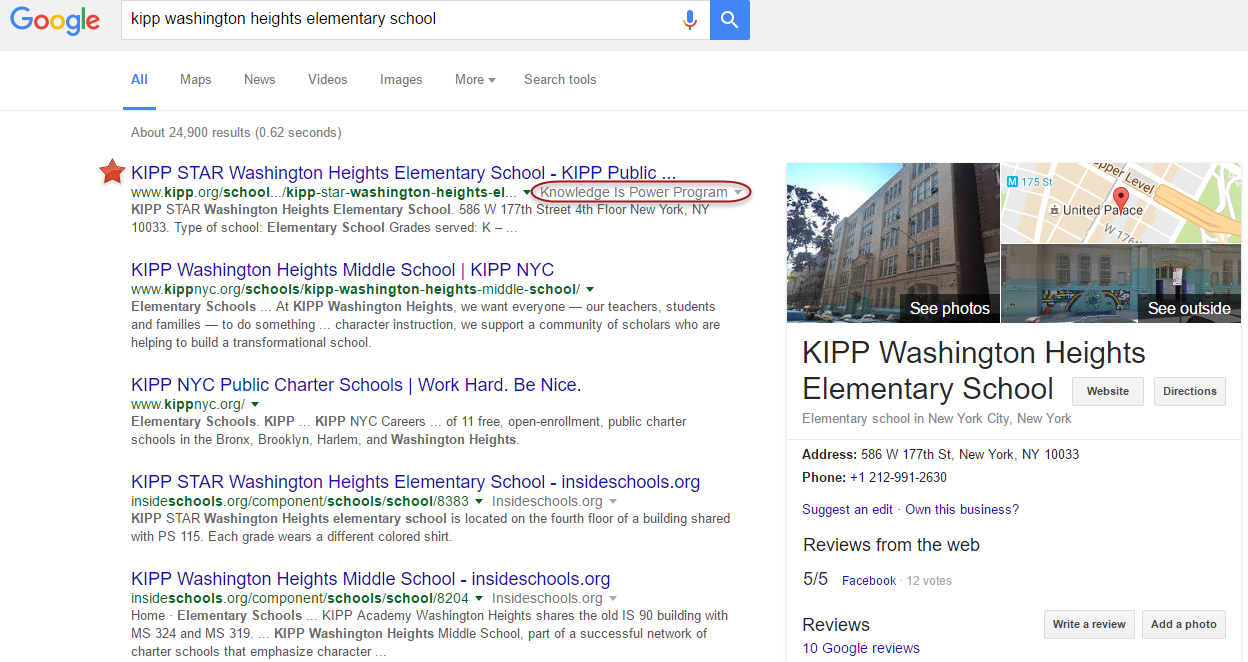Click the 175 St subway station icon
The width and height of the screenshot is (1248, 662).
pyautogui.click(x=1013, y=182)
